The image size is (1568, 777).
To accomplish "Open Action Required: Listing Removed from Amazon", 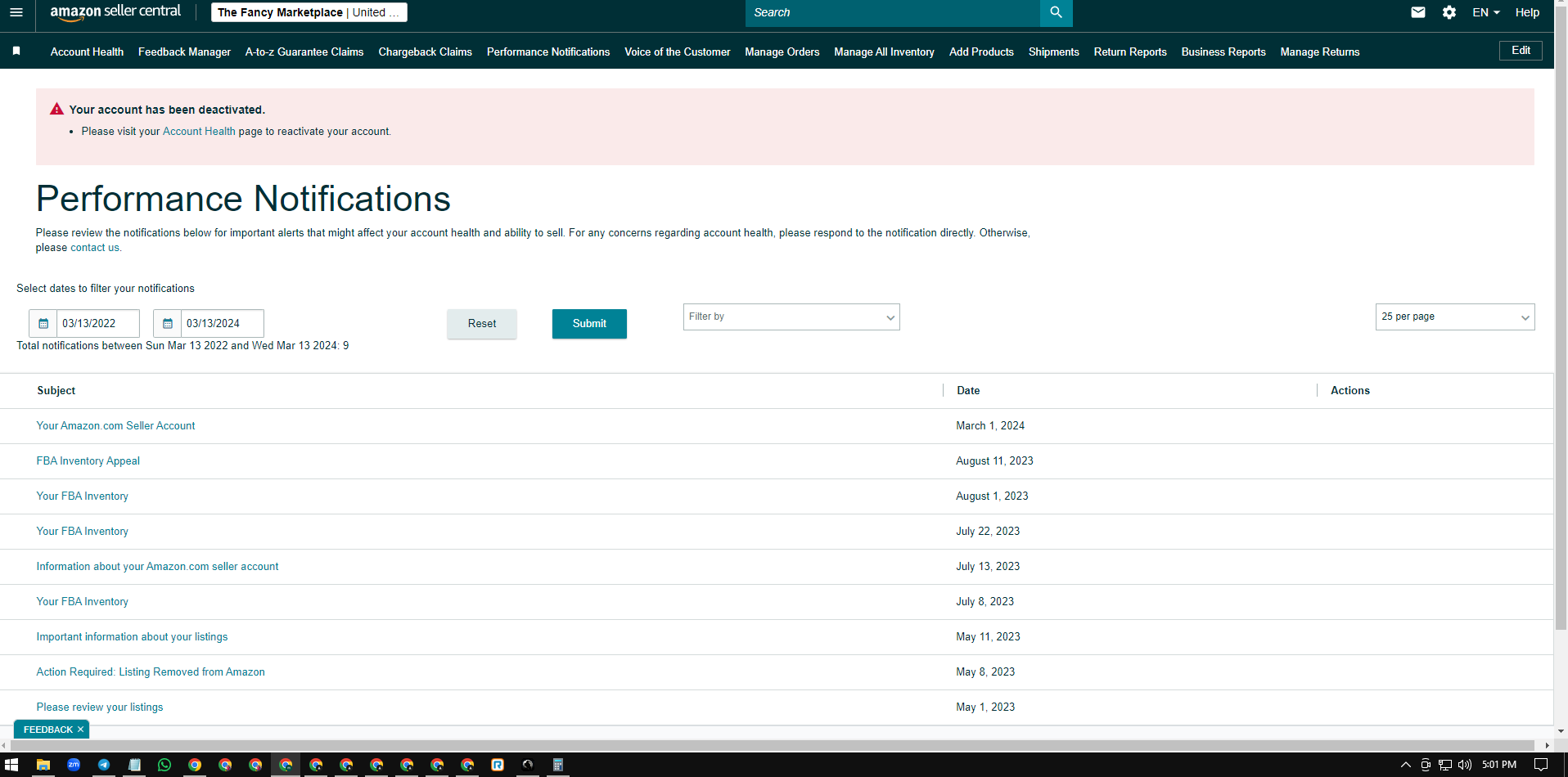I will click(151, 672).
